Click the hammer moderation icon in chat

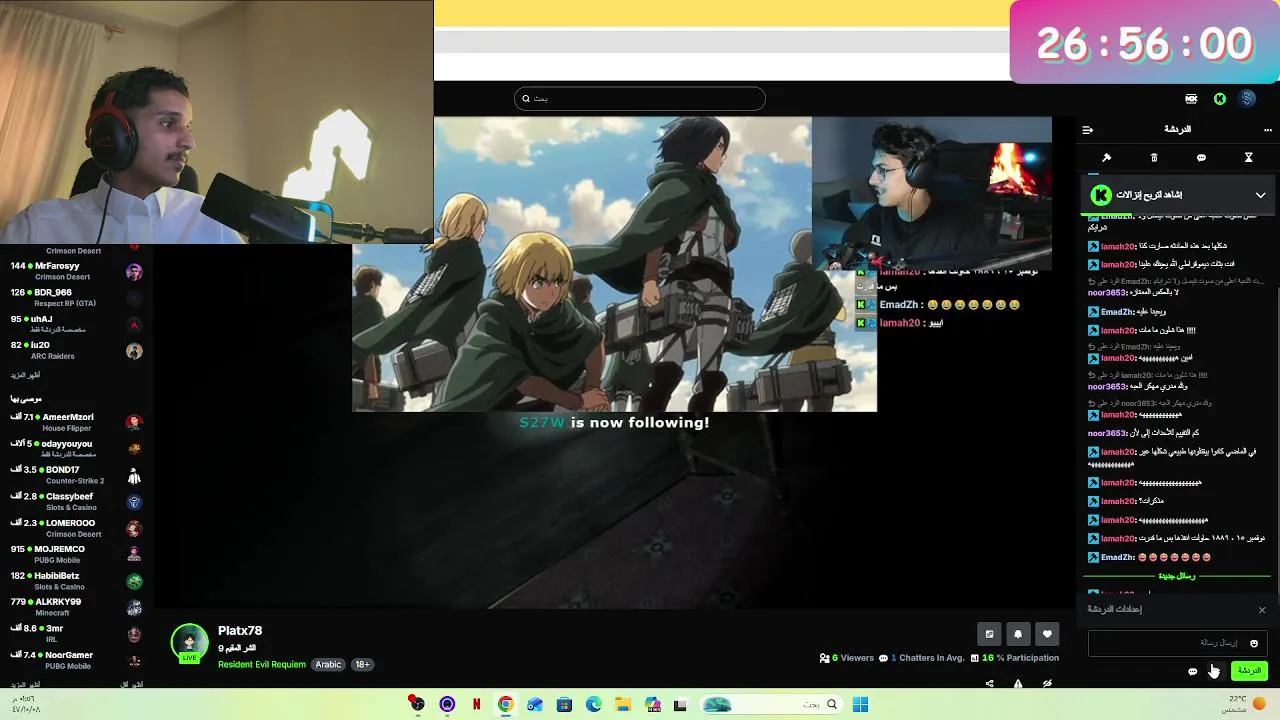(x=1106, y=158)
